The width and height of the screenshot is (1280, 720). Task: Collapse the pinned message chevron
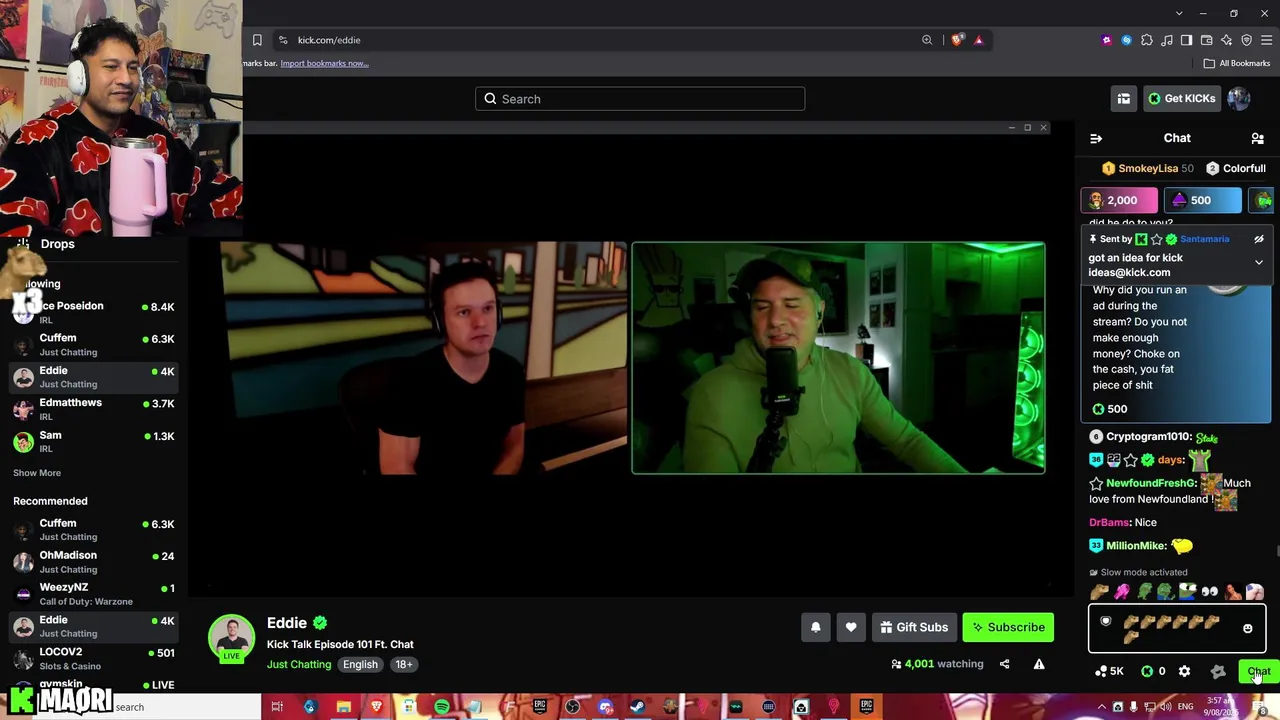coord(1259,262)
